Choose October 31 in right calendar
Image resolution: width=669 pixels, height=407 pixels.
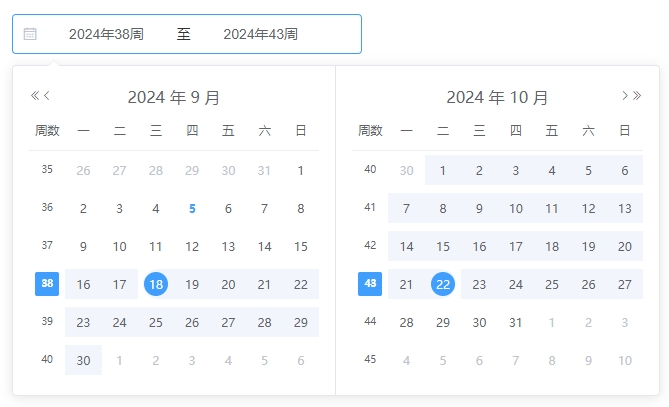515,323
